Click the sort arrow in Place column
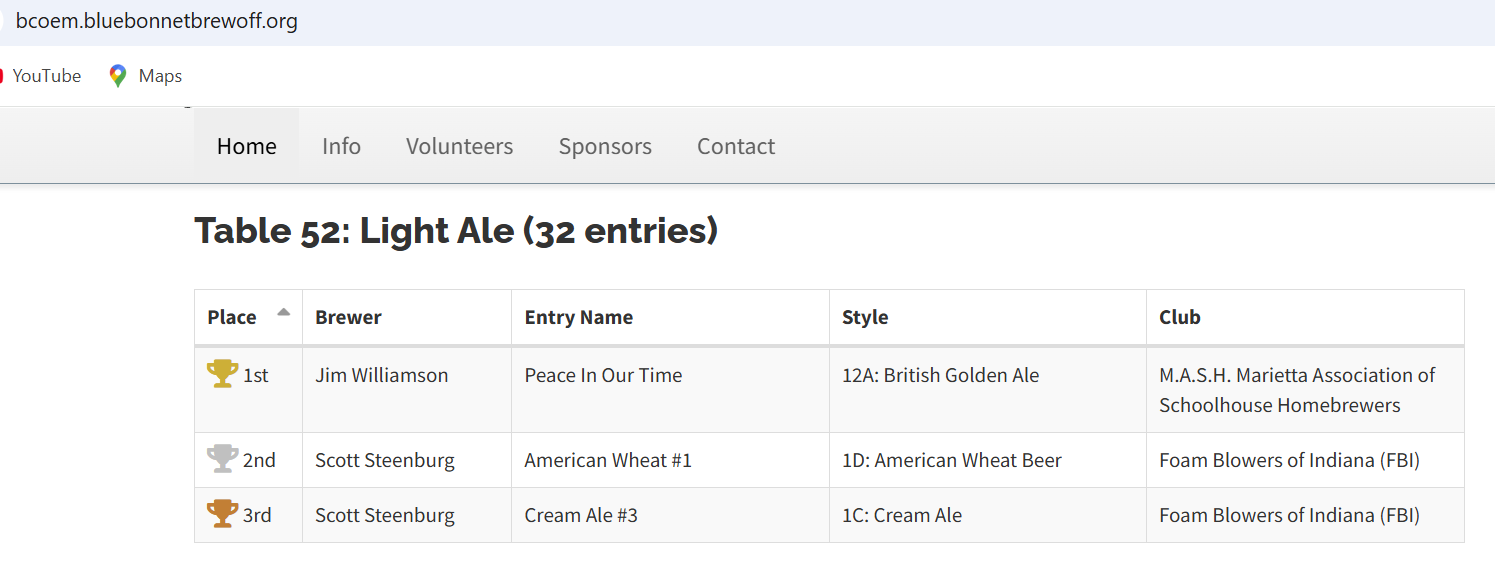Screen dimensions: 1495x588 point(283,313)
